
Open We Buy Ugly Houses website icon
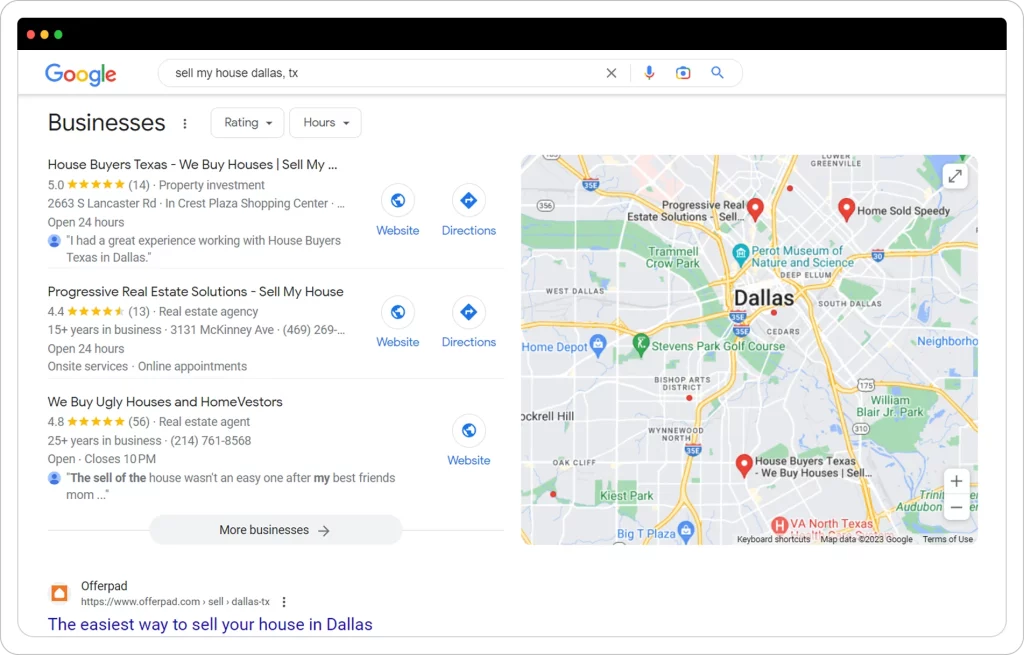pyautogui.click(x=468, y=431)
